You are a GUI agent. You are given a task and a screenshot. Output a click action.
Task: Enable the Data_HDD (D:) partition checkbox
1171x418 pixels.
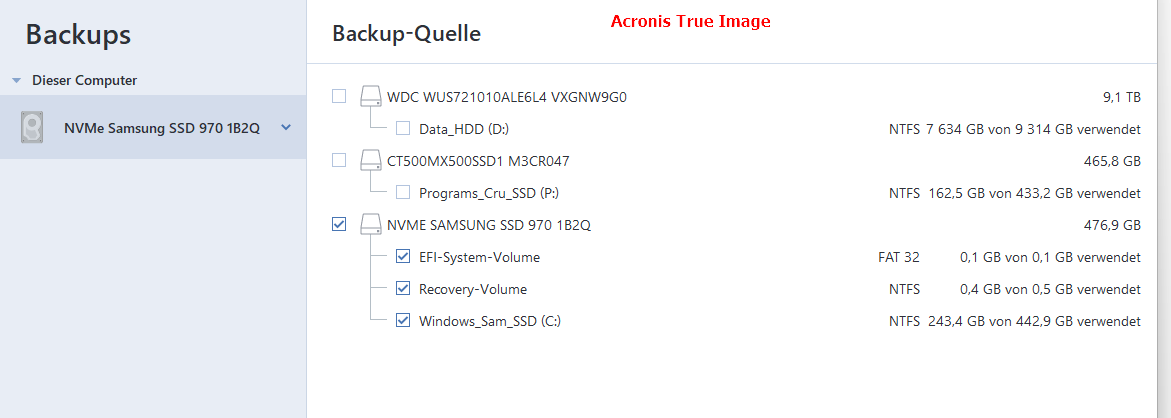click(403, 128)
